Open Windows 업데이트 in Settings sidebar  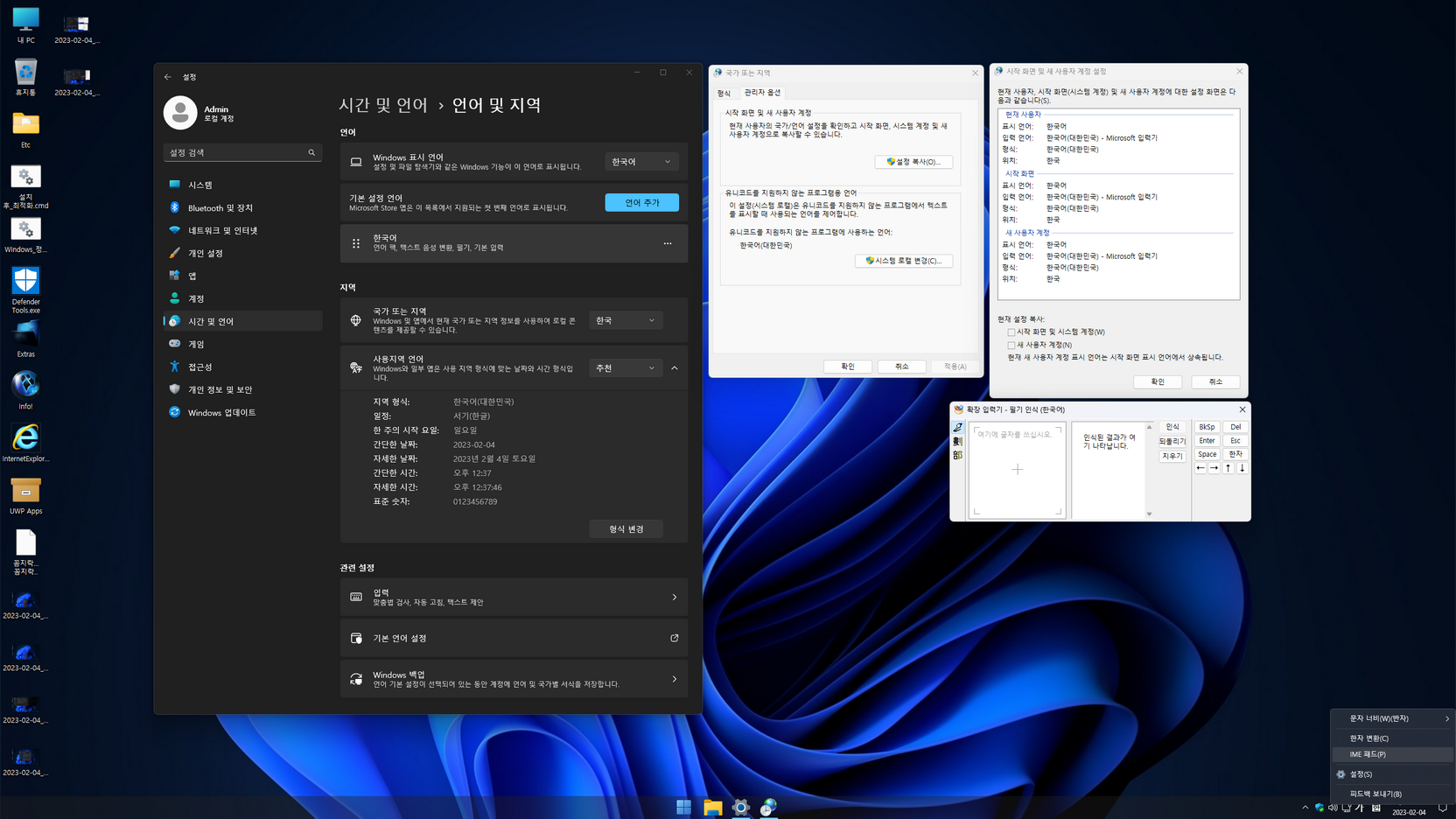(x=242, y=412)
